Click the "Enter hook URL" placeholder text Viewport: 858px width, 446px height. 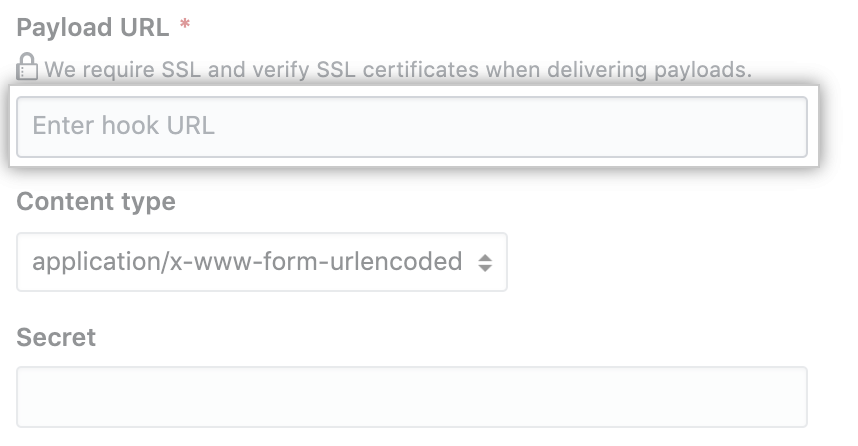click(x=124, y=127)
